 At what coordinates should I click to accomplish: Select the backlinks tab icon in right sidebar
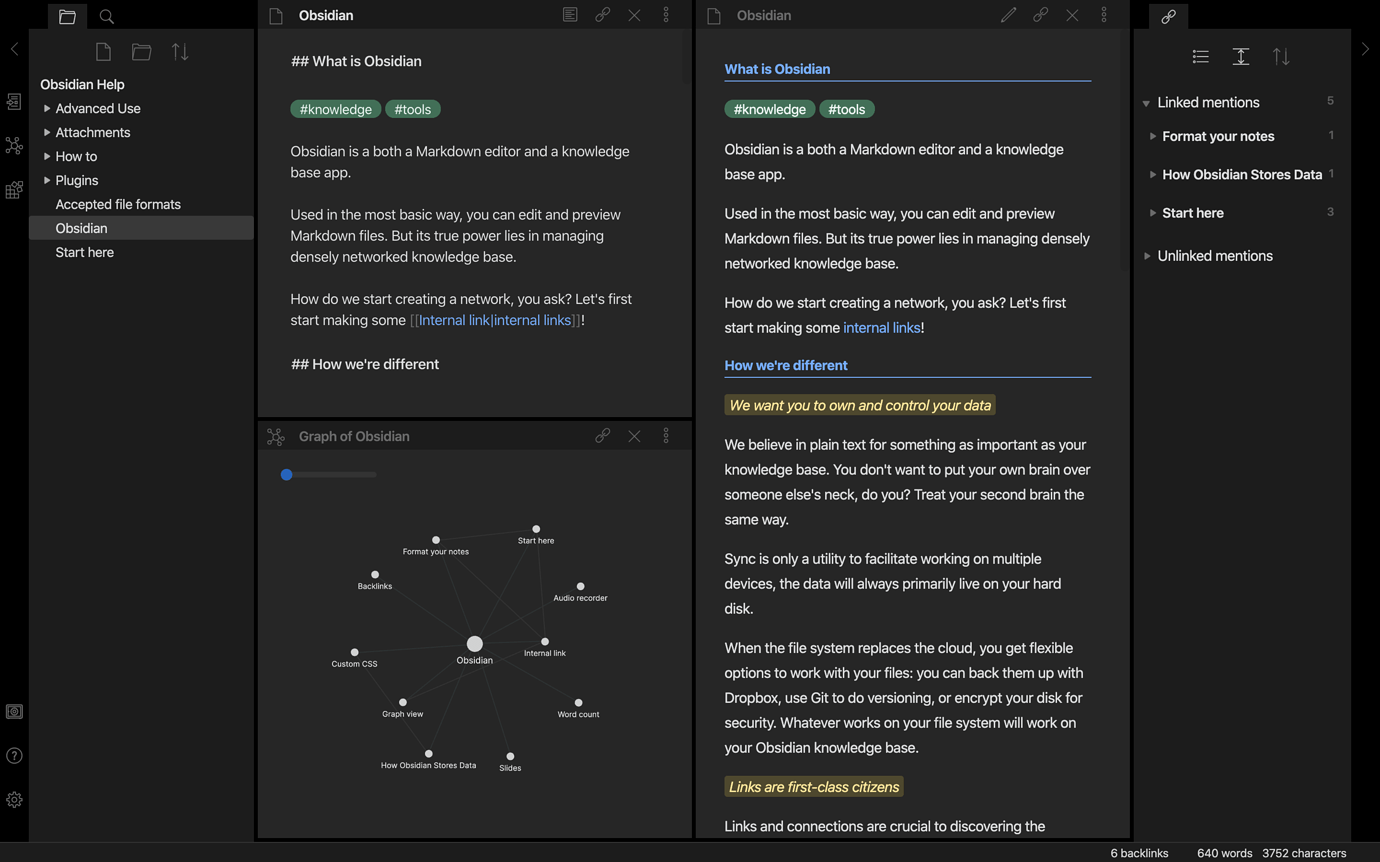tap(1168, 16)
